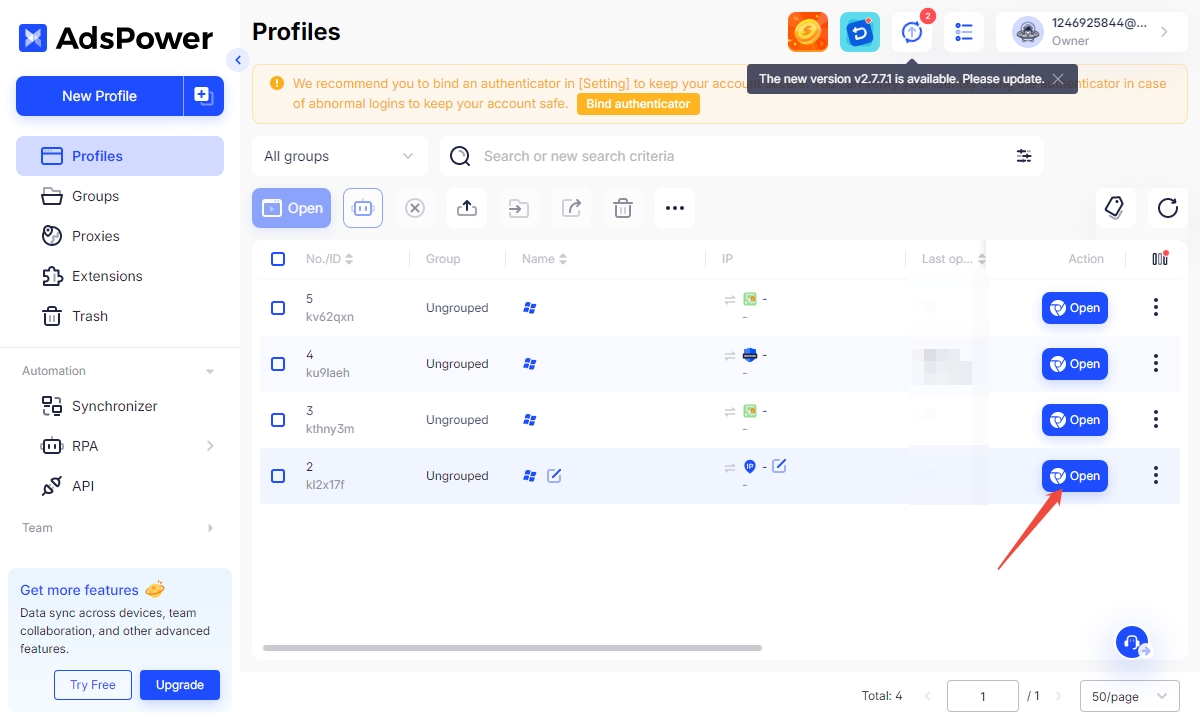Click the update notification icon with badge
Viewport: 1200px width, 720px height.
(x=912, y=32)
